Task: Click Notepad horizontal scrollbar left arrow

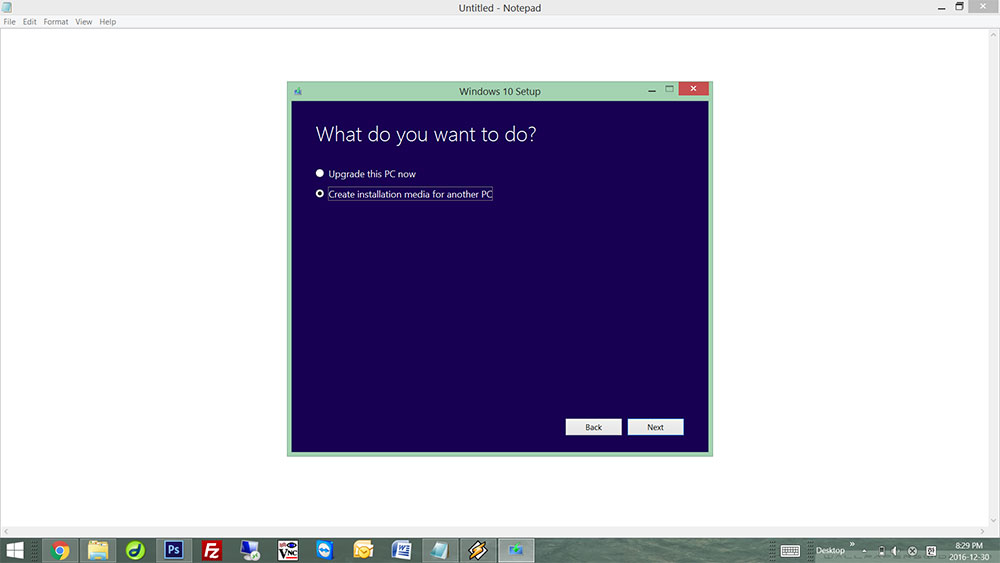Action: (6, 531)
